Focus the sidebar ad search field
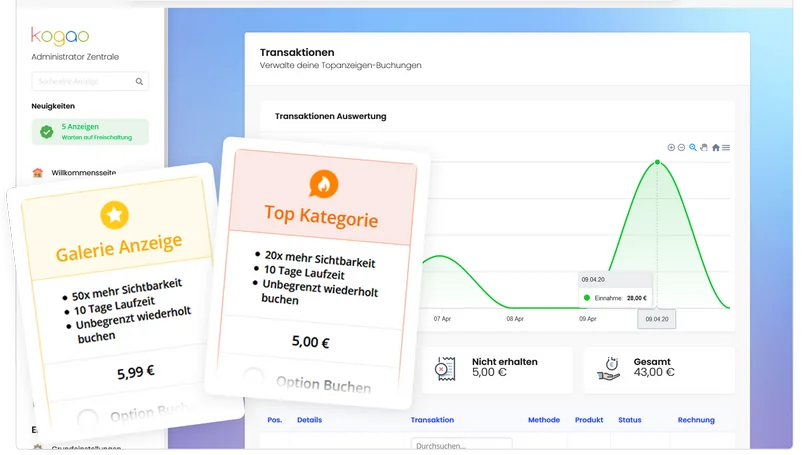Image resolution: width=809 pixels, height=455 pixels. [x=90, y=82]
